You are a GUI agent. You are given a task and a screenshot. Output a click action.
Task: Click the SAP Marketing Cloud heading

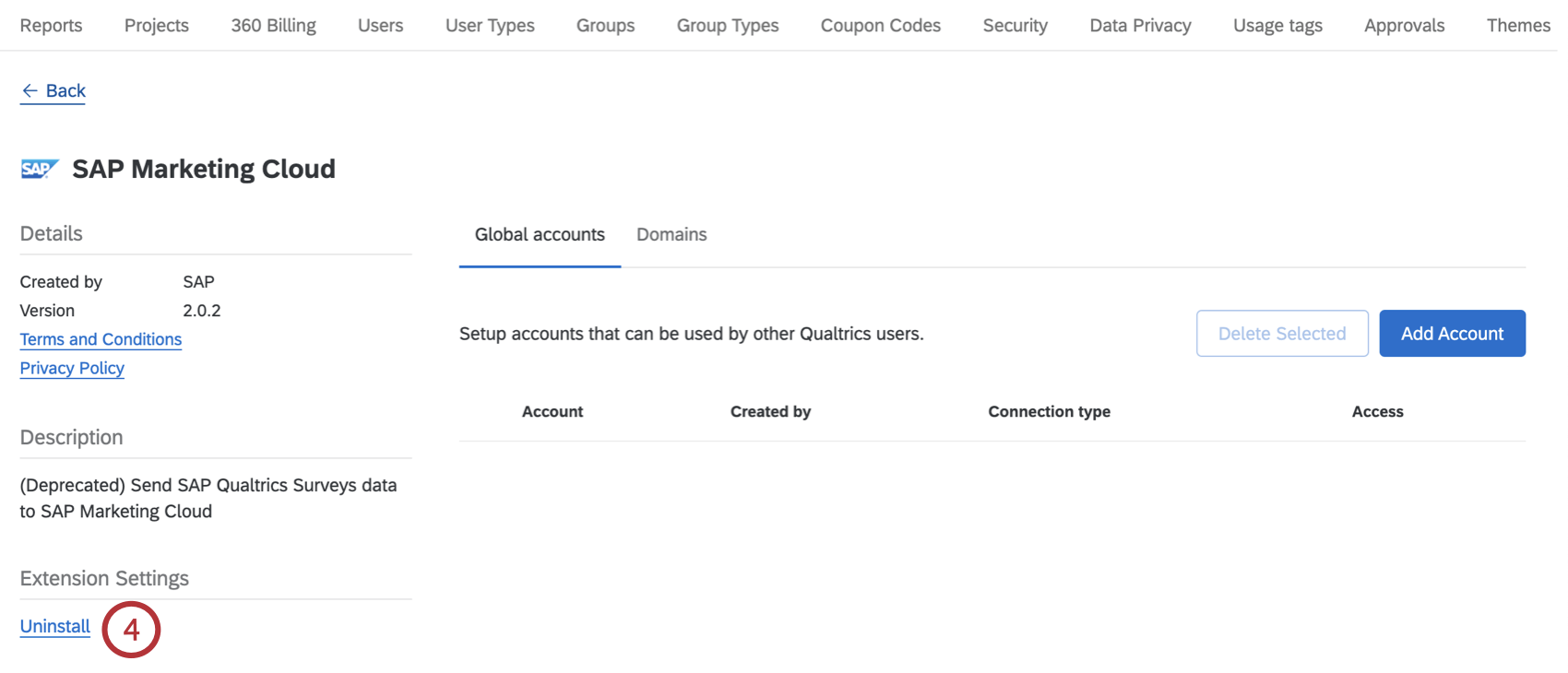tap(204, 169)
